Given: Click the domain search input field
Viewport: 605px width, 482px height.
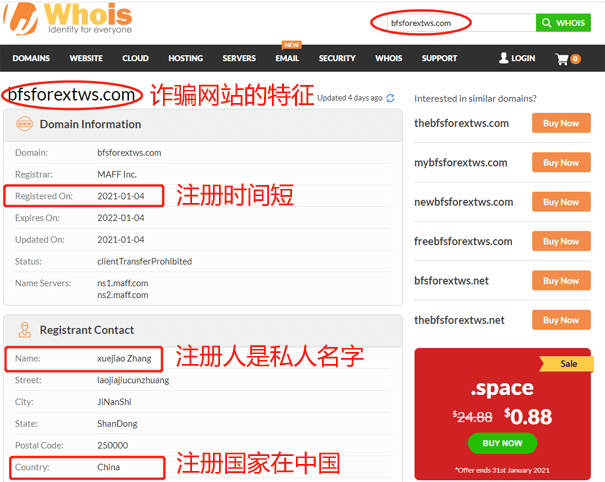Looking at the screenshot, I should click(461, 23).
